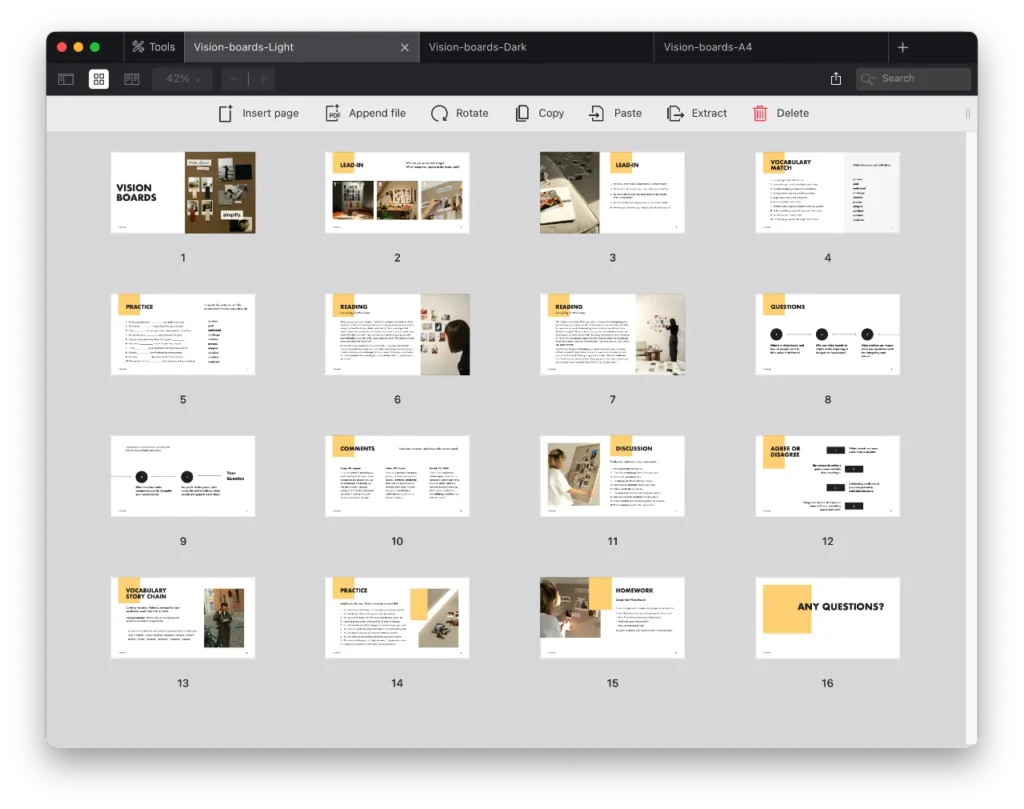Close the Vision-boards-Light tab

[x=405, y=47]
